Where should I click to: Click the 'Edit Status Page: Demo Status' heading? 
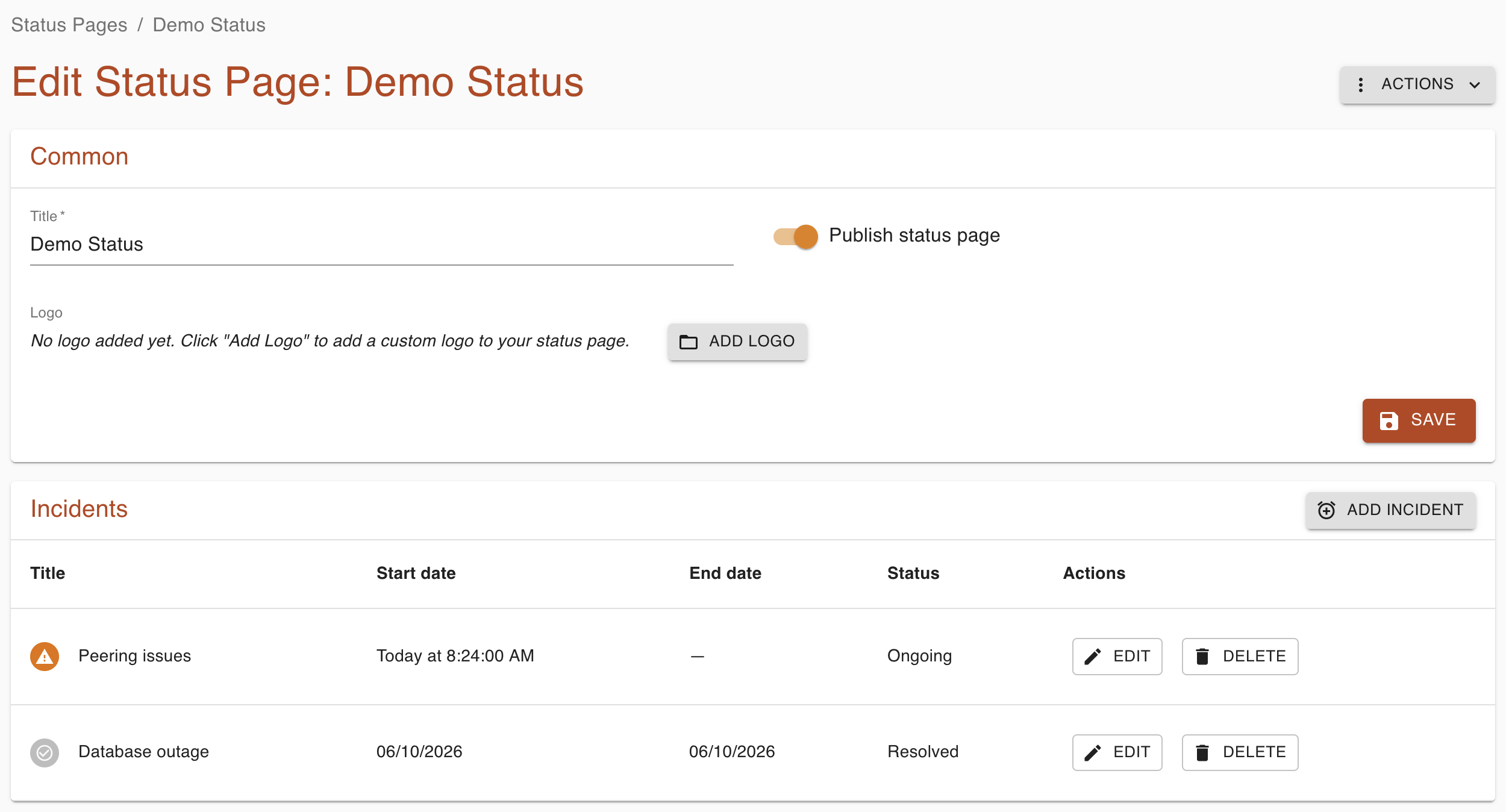click(298, 82)
